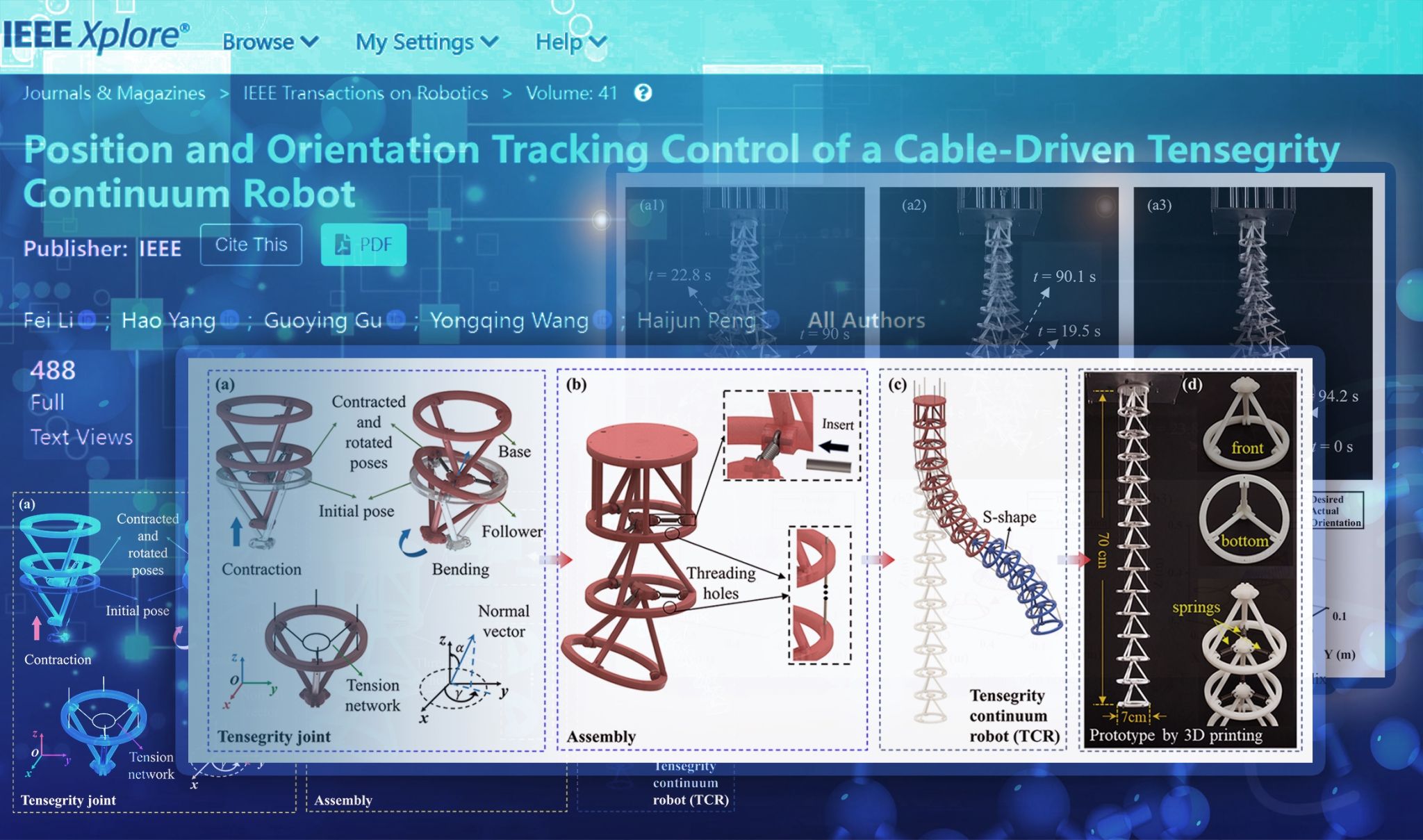This screenshot has height=840, width=1423.
Task: Click ORCID icon beside Yongqing Wang
Action: [602, 320]
